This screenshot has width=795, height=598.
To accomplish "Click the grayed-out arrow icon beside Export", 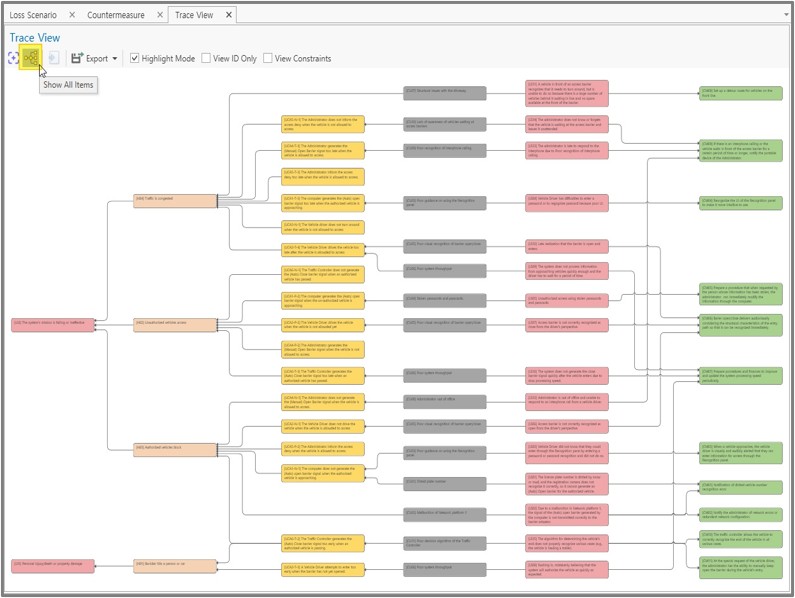I will pos(54,59).
